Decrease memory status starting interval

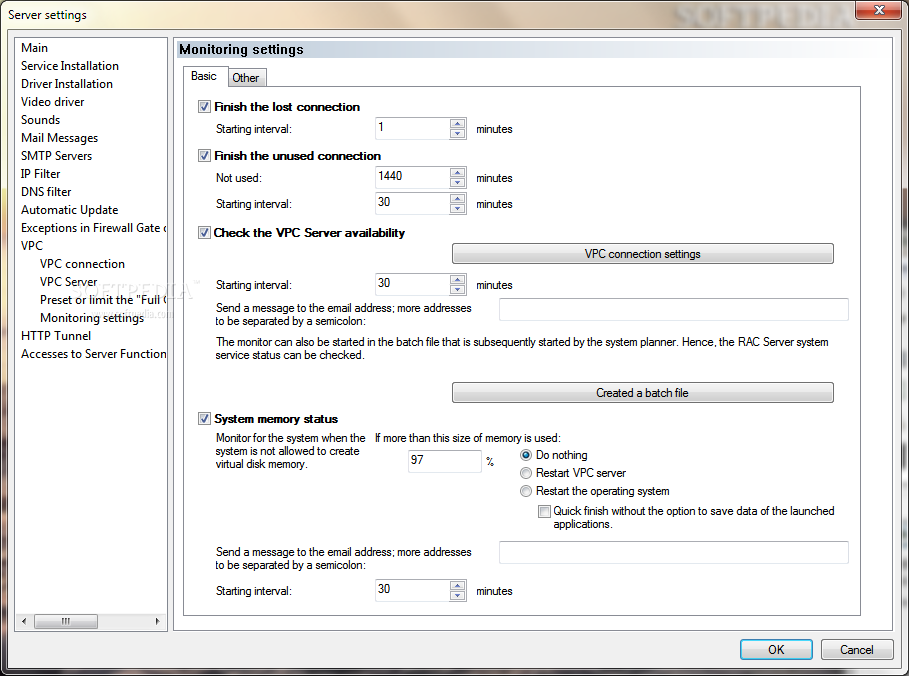[457, 595]
